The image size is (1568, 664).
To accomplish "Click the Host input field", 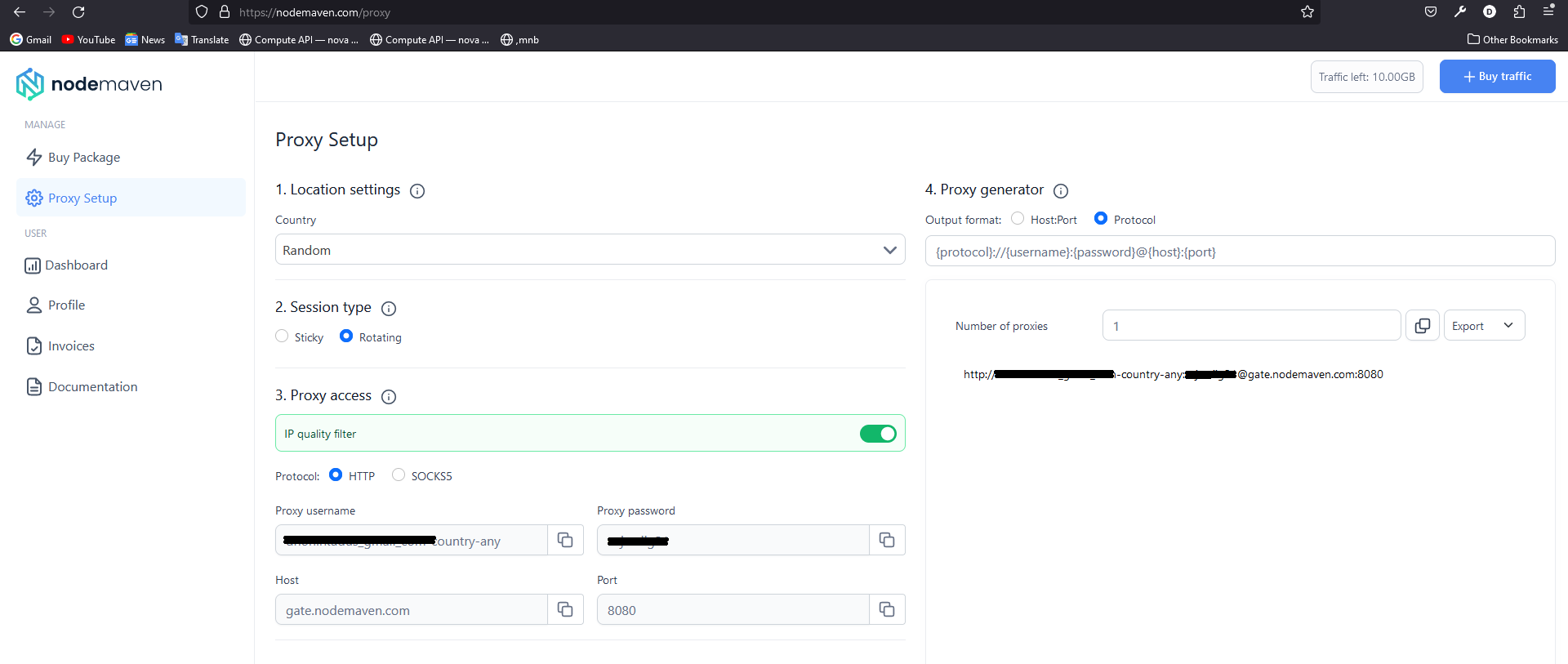I will click(412, 609).
